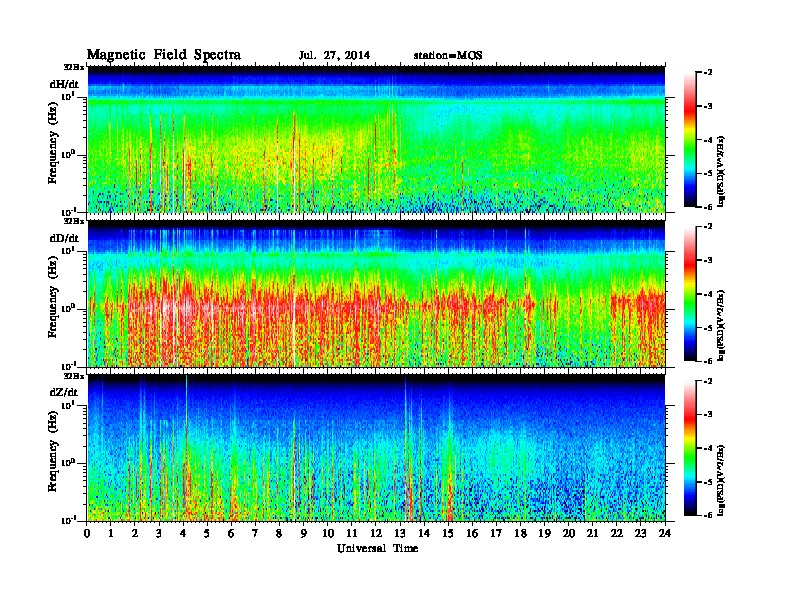Click the "-4" tick of dH/dt color bar
The height and width of the screenshot is (612, 792).
click(x=708, y=140)
